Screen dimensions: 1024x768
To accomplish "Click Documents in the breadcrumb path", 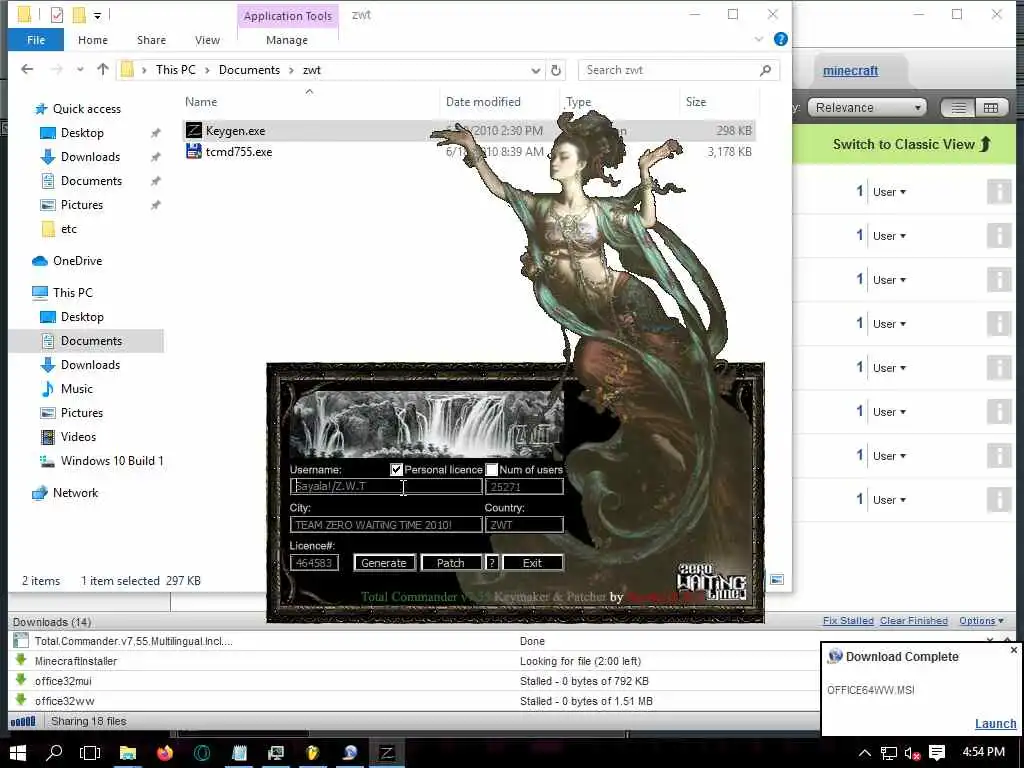I will [249, 70].
